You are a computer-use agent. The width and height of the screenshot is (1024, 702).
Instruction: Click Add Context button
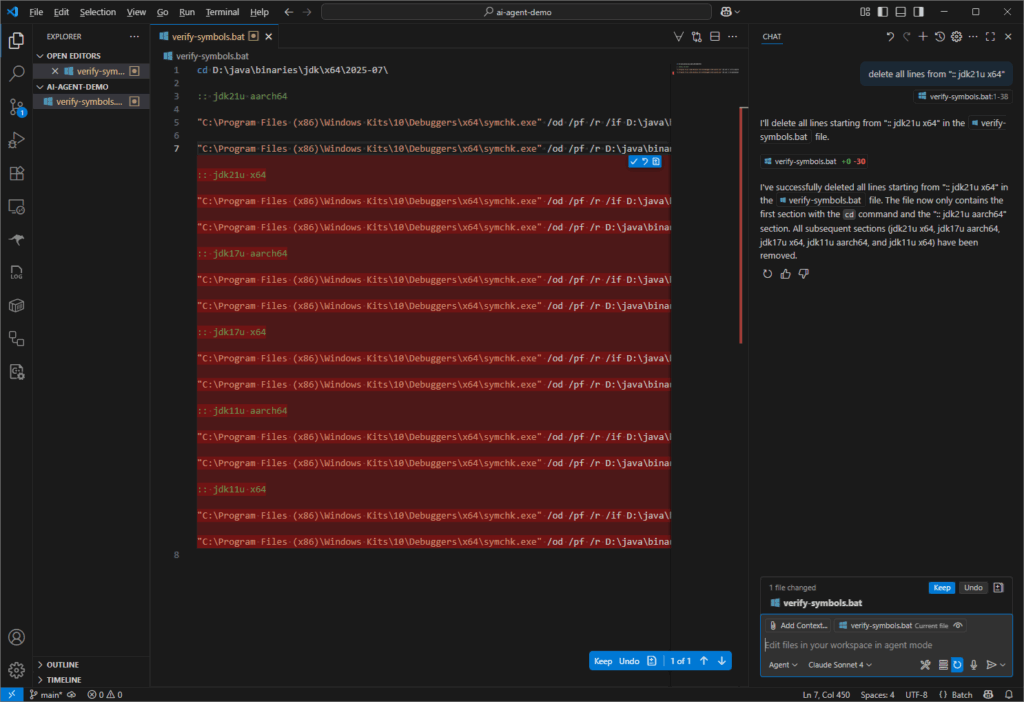[798, 625]
